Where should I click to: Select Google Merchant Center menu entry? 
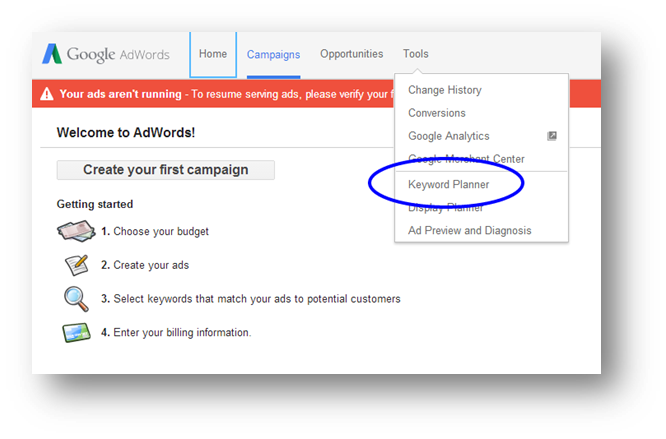466,159
